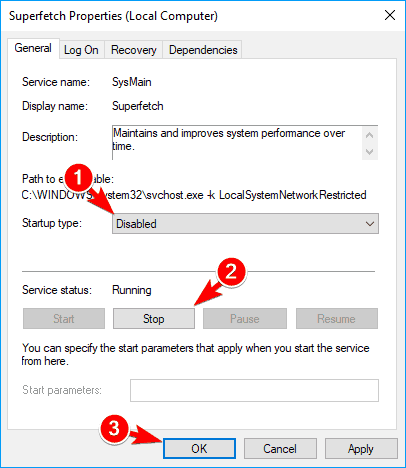
Task: Click the Start parameters text field
Action: tap(254, 390)
